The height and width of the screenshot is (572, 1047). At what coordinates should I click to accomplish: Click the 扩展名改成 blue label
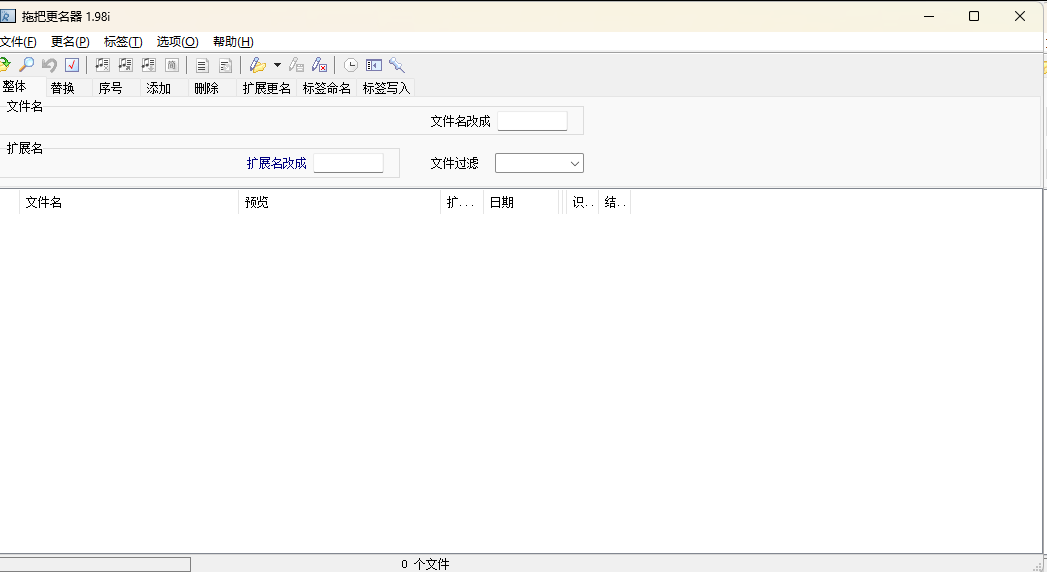276,163
